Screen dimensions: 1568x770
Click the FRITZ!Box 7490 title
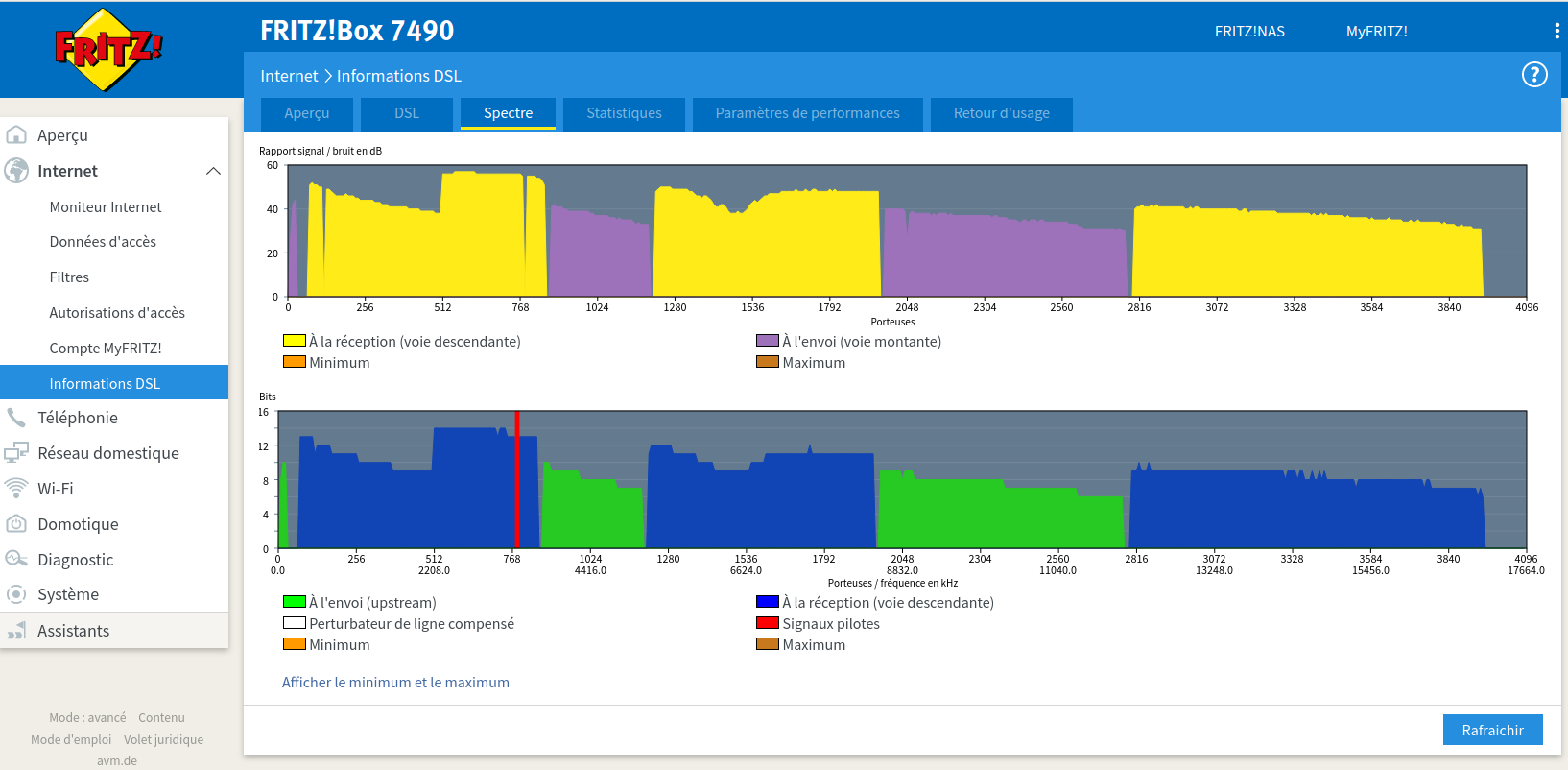tap(357, 31)
